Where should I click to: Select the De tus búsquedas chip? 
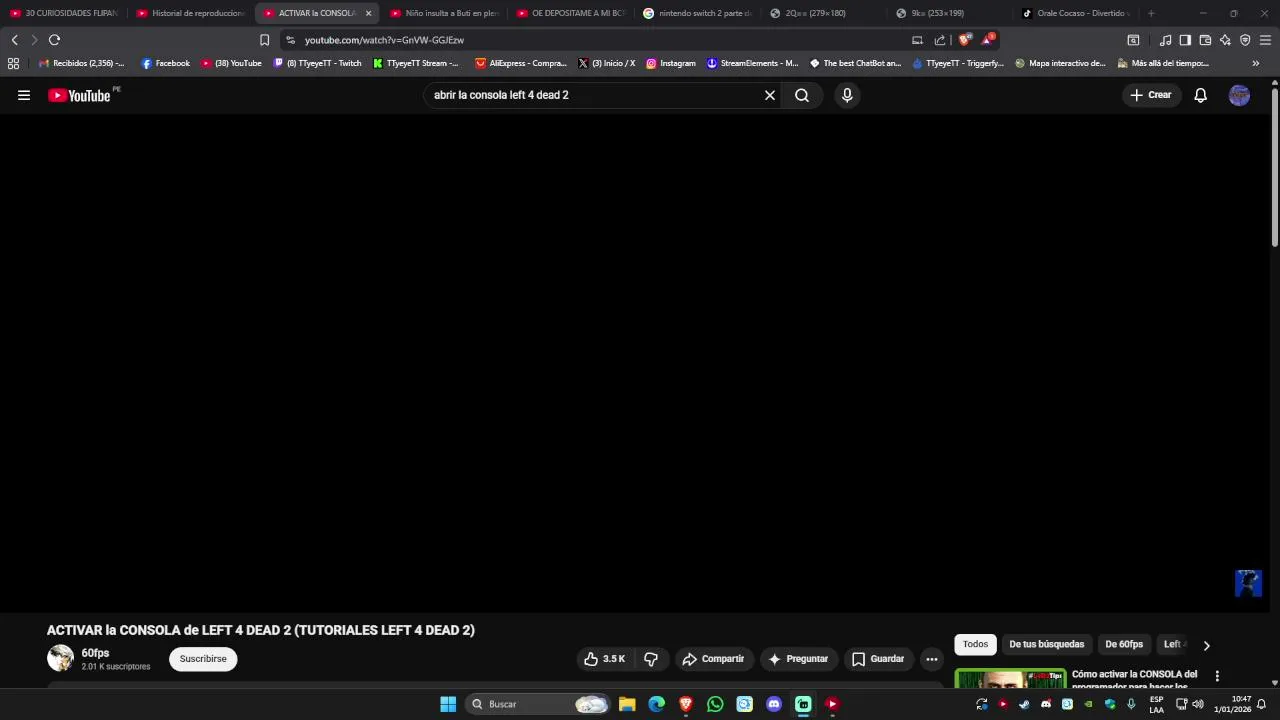coord(1047,644)
